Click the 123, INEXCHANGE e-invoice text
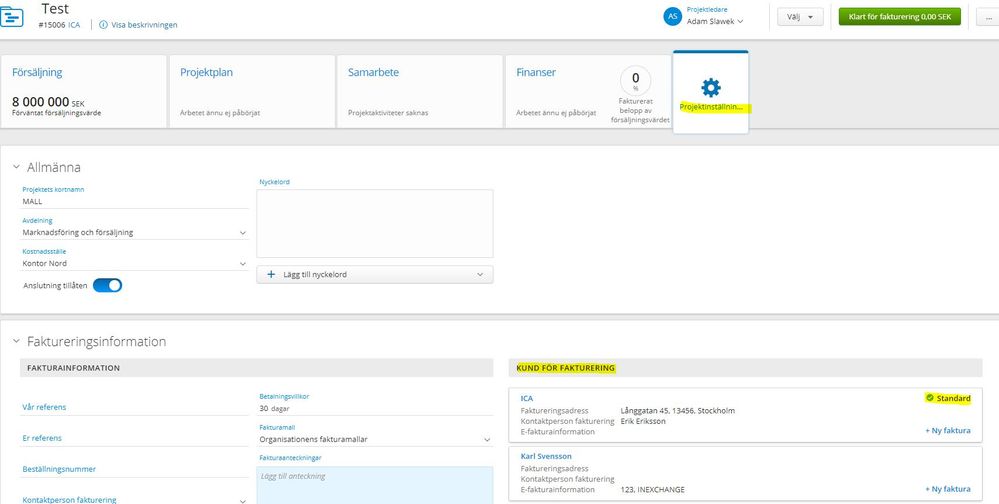 [x=652, y=489]
